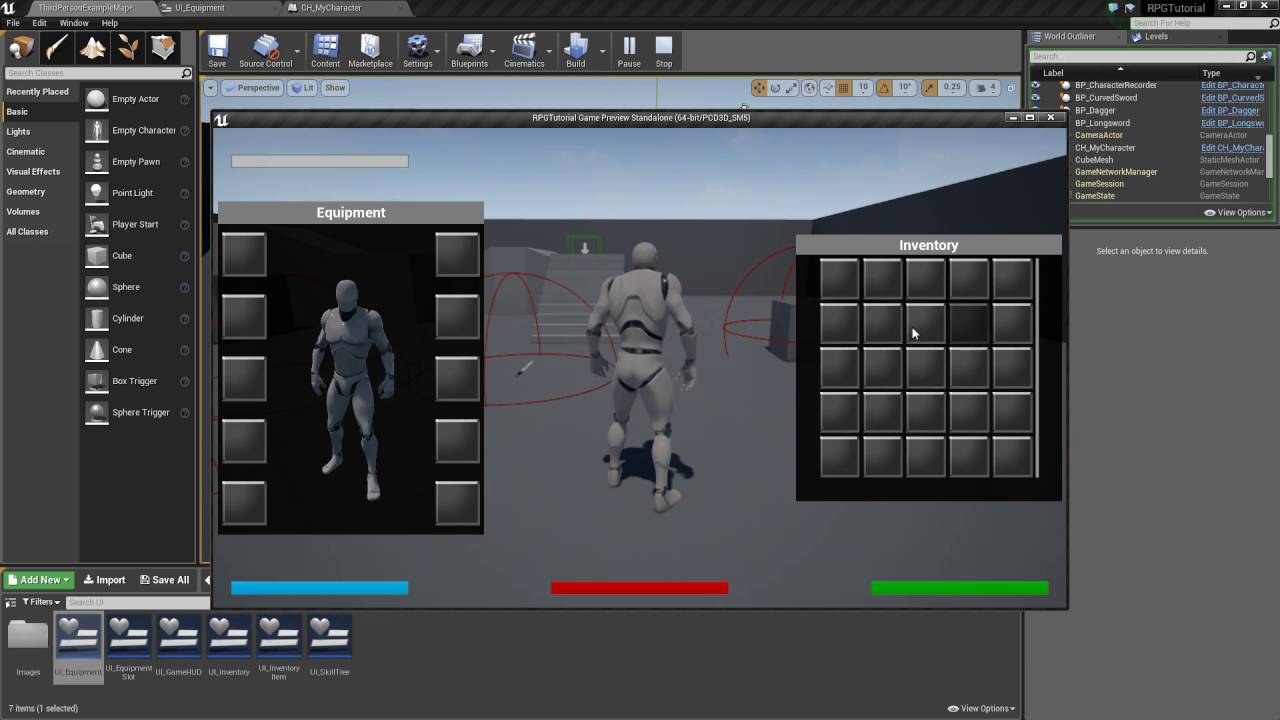Stop the play session
Viewport: 1280px width, 720px height.
pyautogui.click(x=664, y=50)
